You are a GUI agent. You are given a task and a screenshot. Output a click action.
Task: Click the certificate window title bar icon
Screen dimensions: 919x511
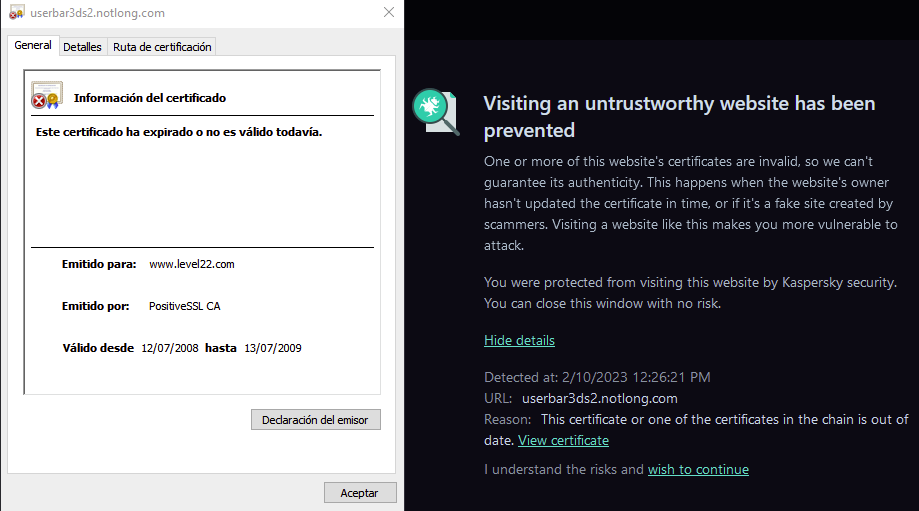pyautogui.click(x=16, y=13)
